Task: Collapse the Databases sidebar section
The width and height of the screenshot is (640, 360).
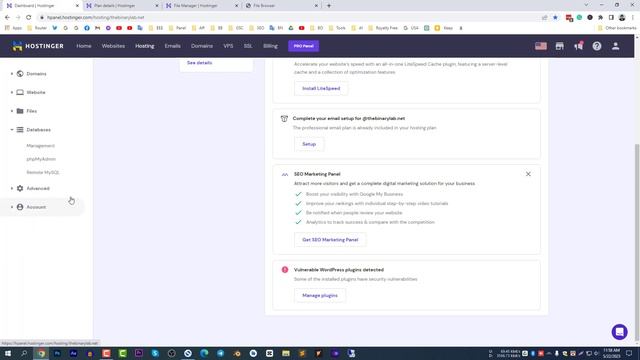Action: (12, 130)
